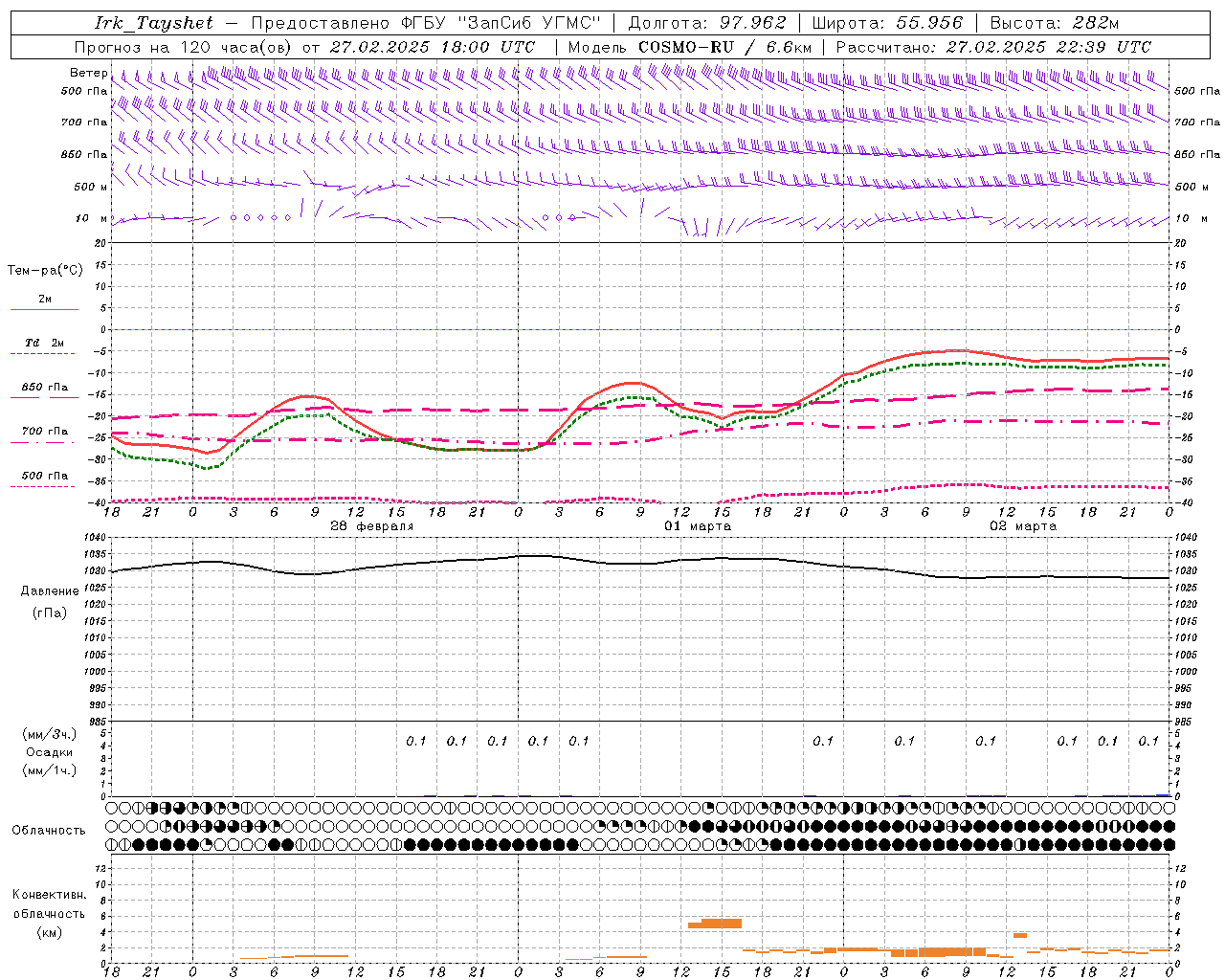Click the (км) unit label for convective cloud
The width and height of the screenshot is (1225, 980).
point(49,931)
